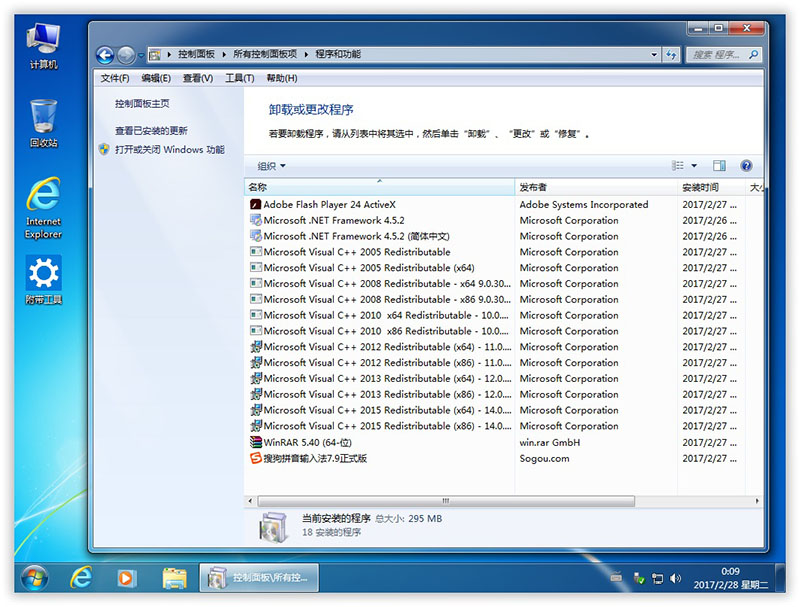Open the 文件(F) menu
The width and height of the screenshot is (800, 607).
point(115,78)
